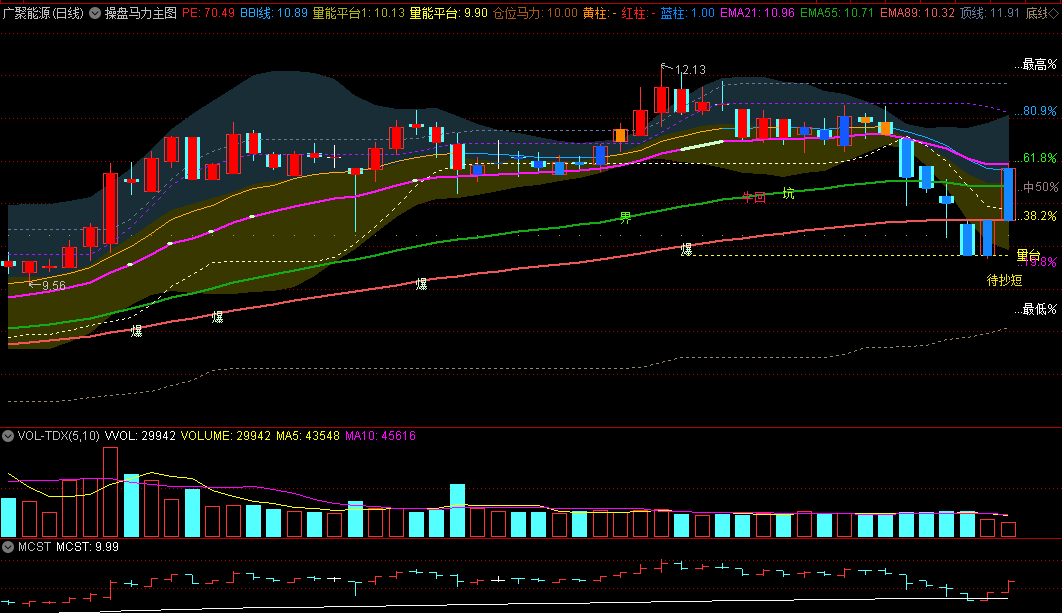
Task: Expand the MCST indicator panel arrow
Action: (x=8, y=547)
